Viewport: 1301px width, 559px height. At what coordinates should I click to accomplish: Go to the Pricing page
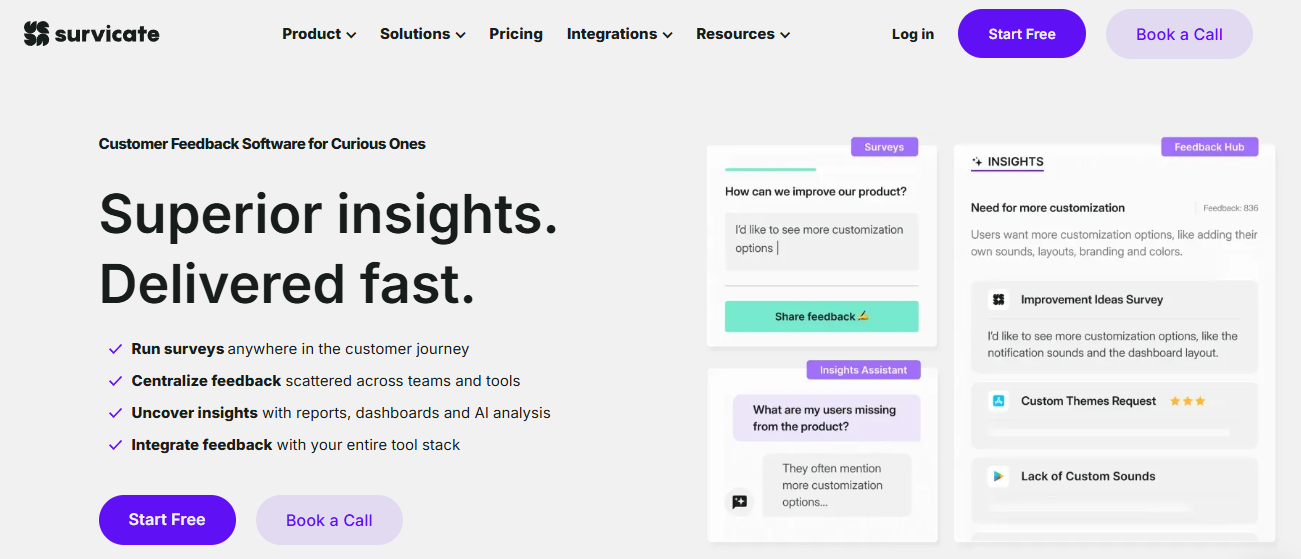point(516,34)
